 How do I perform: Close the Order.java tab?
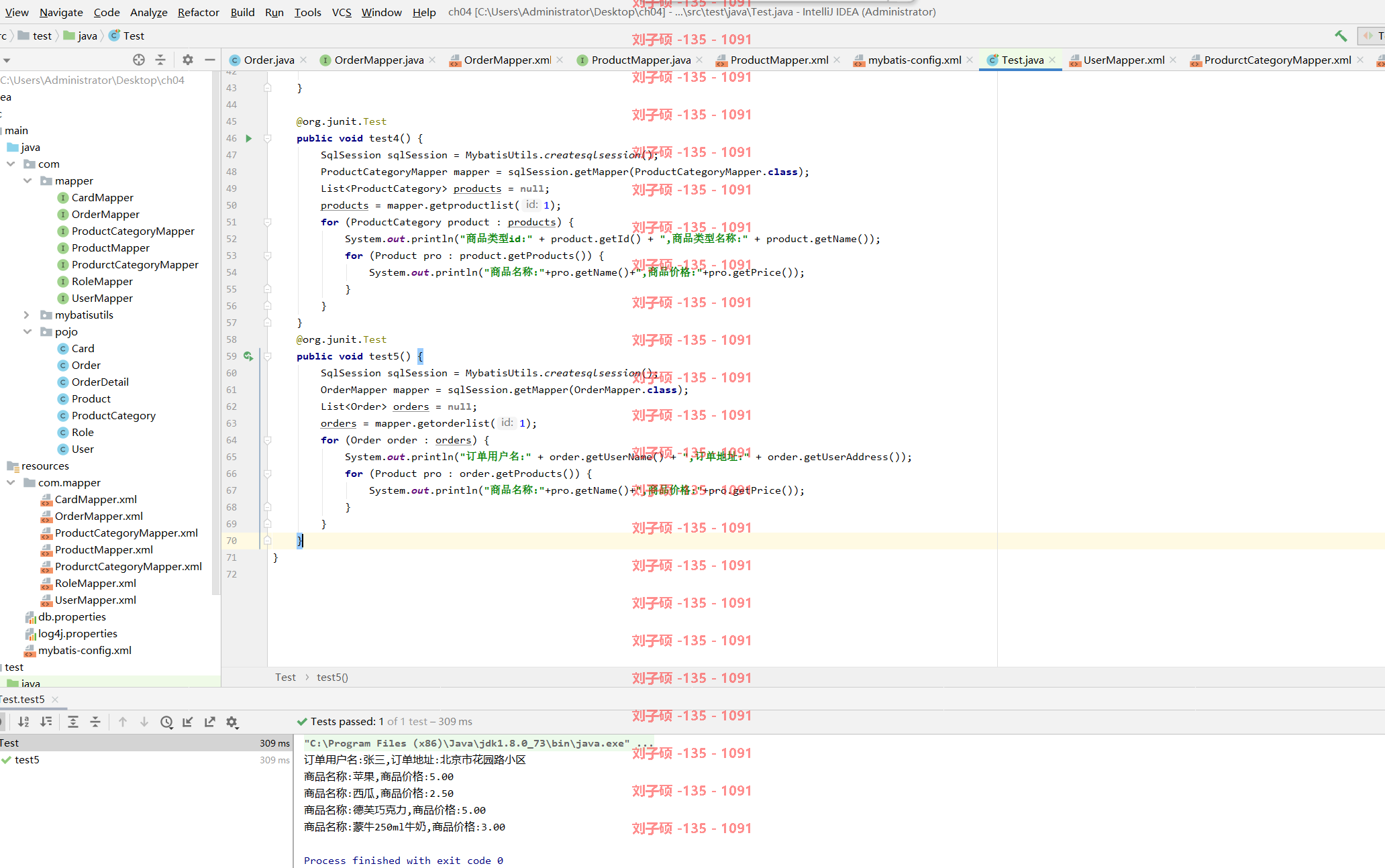click(303, 60)
